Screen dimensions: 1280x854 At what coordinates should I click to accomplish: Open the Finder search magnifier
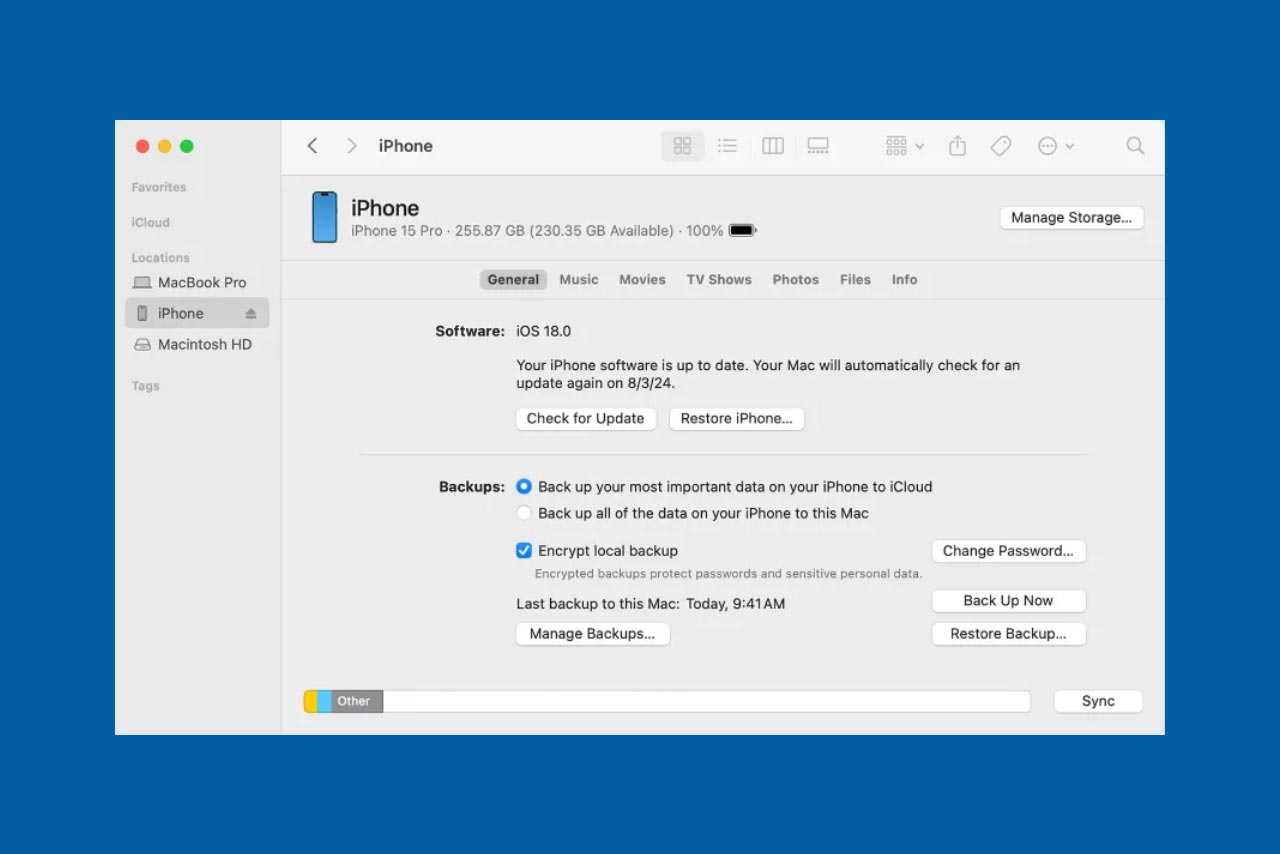1134,146
